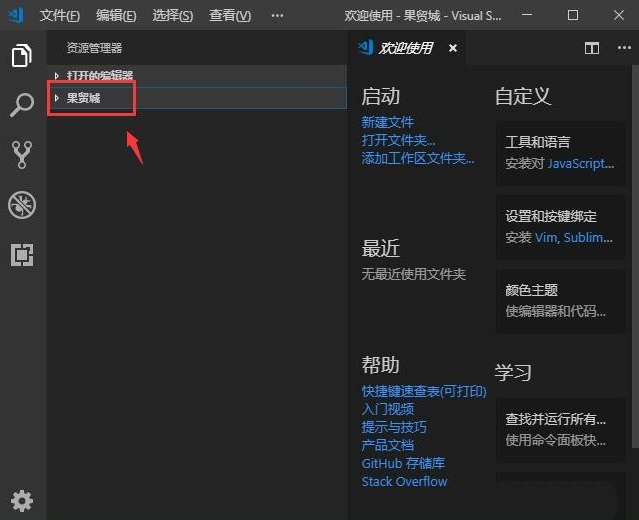Open the 查找并运行所有... card
639x520 pixels.
coord(560,430)
